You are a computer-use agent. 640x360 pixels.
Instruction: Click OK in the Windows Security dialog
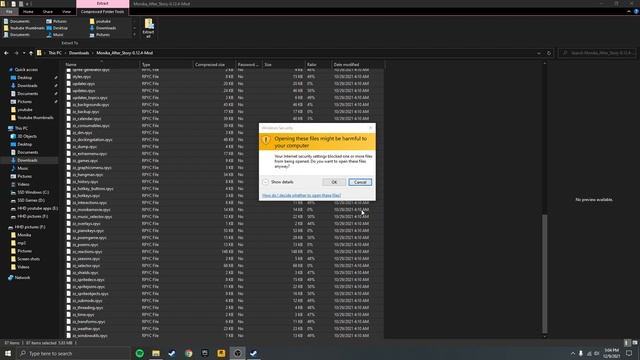point(334,182)
